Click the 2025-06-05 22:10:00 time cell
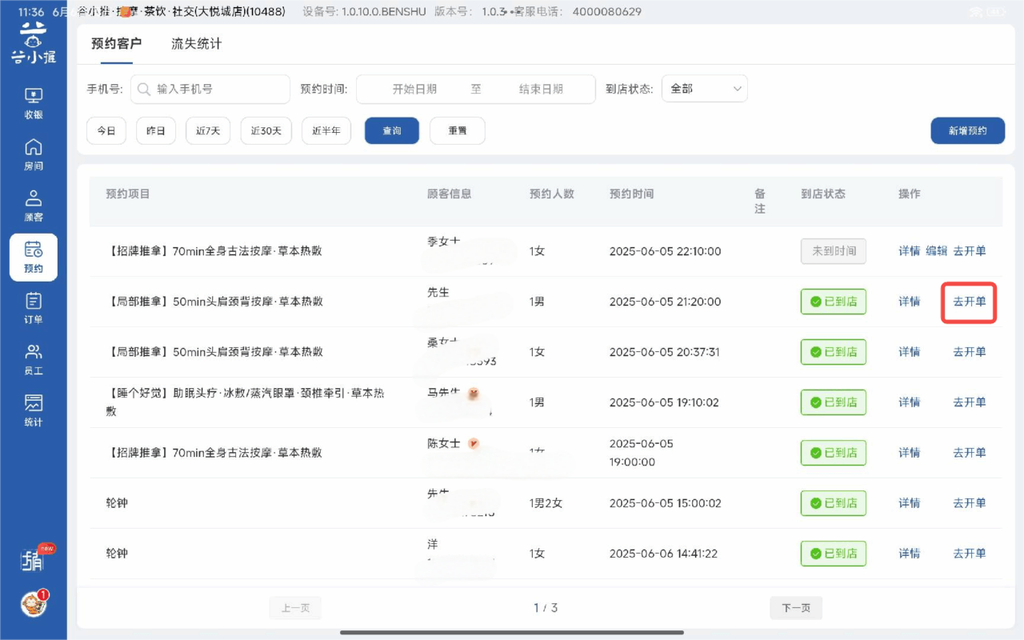1024x640 pixels. click(x=665, y=251)
